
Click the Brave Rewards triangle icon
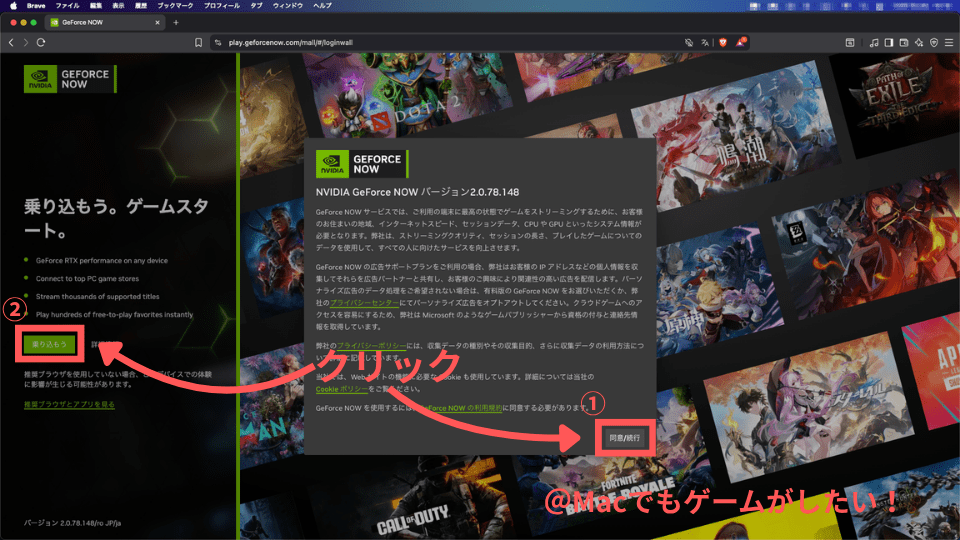(741, 42)
